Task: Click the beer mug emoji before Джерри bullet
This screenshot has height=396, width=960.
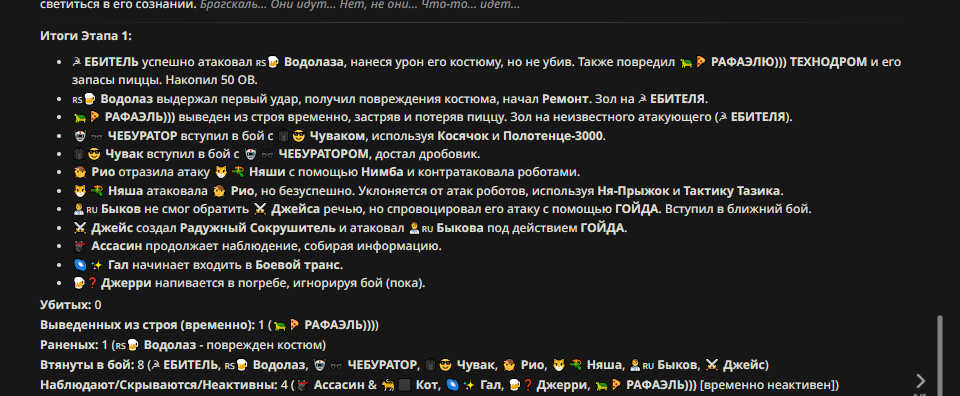Action: tap(78, 283)
